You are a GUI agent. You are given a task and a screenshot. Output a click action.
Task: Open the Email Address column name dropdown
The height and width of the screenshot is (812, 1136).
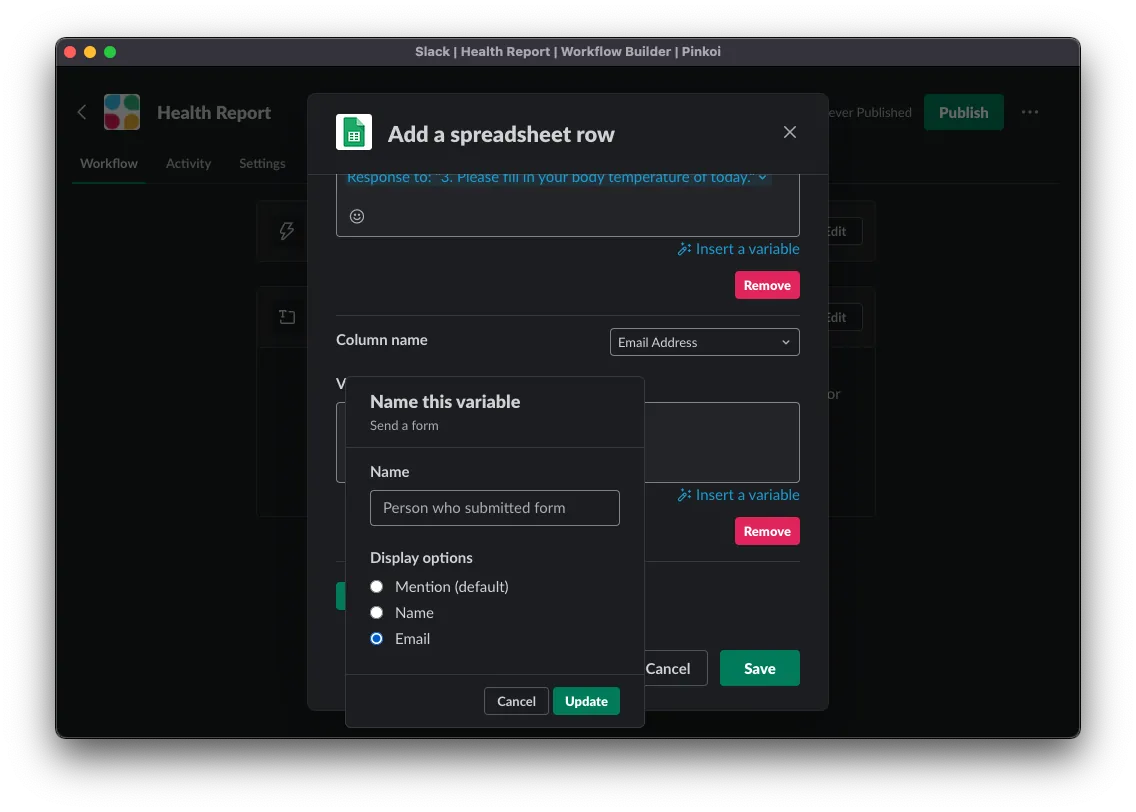[x=704, y=342]
